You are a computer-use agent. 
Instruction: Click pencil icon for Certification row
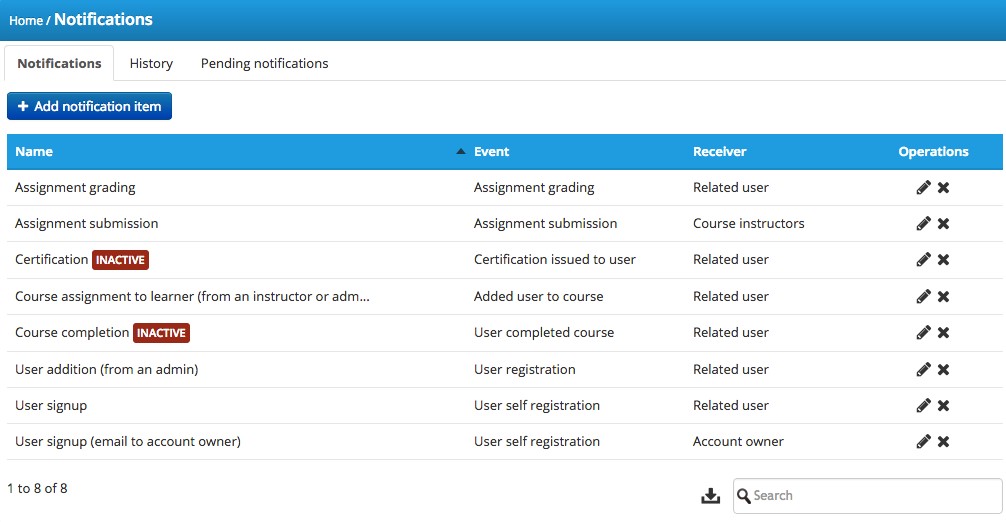pyautogui.click(x=923, y=260)
